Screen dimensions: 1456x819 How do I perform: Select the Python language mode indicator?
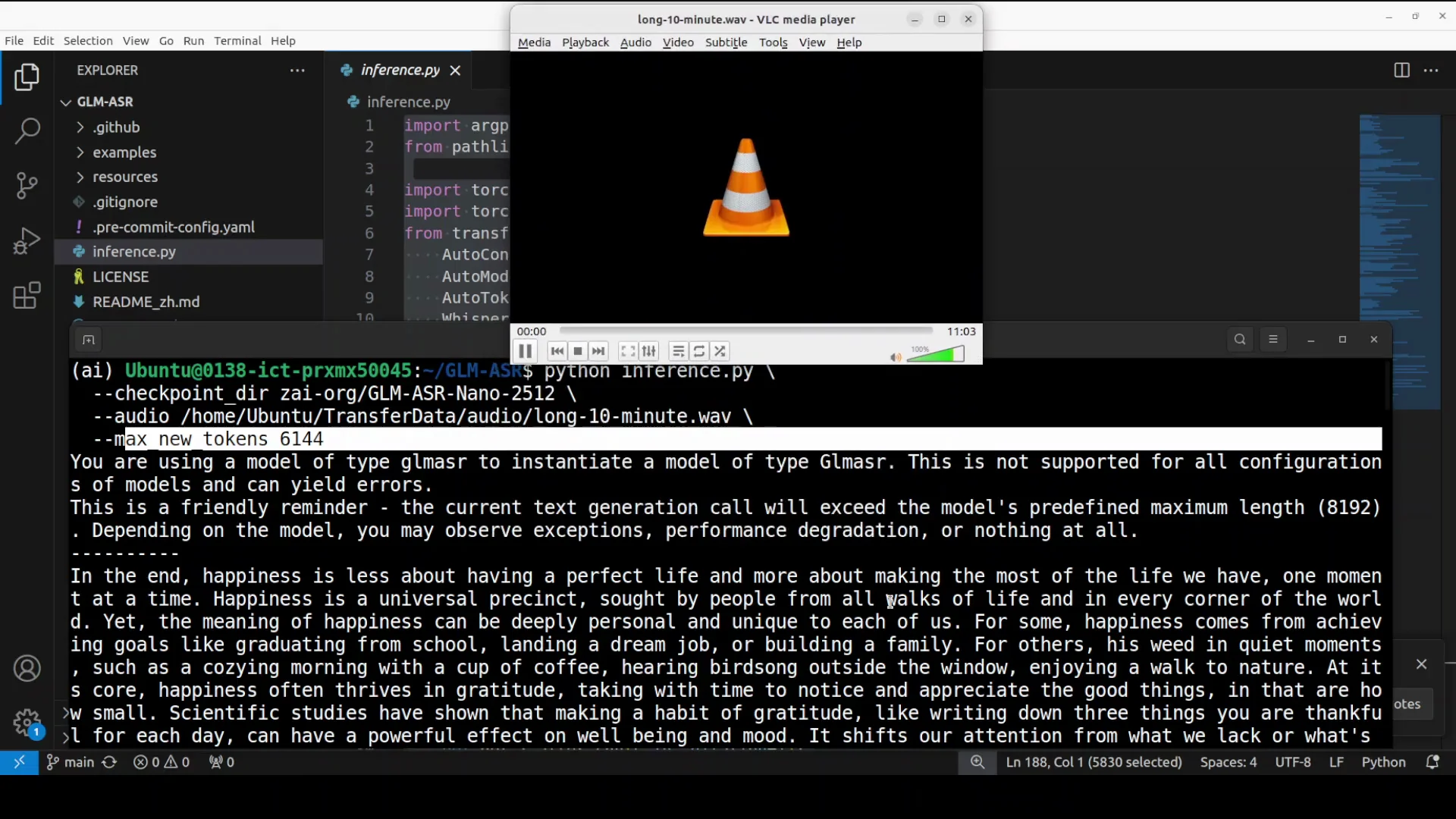1385,762
